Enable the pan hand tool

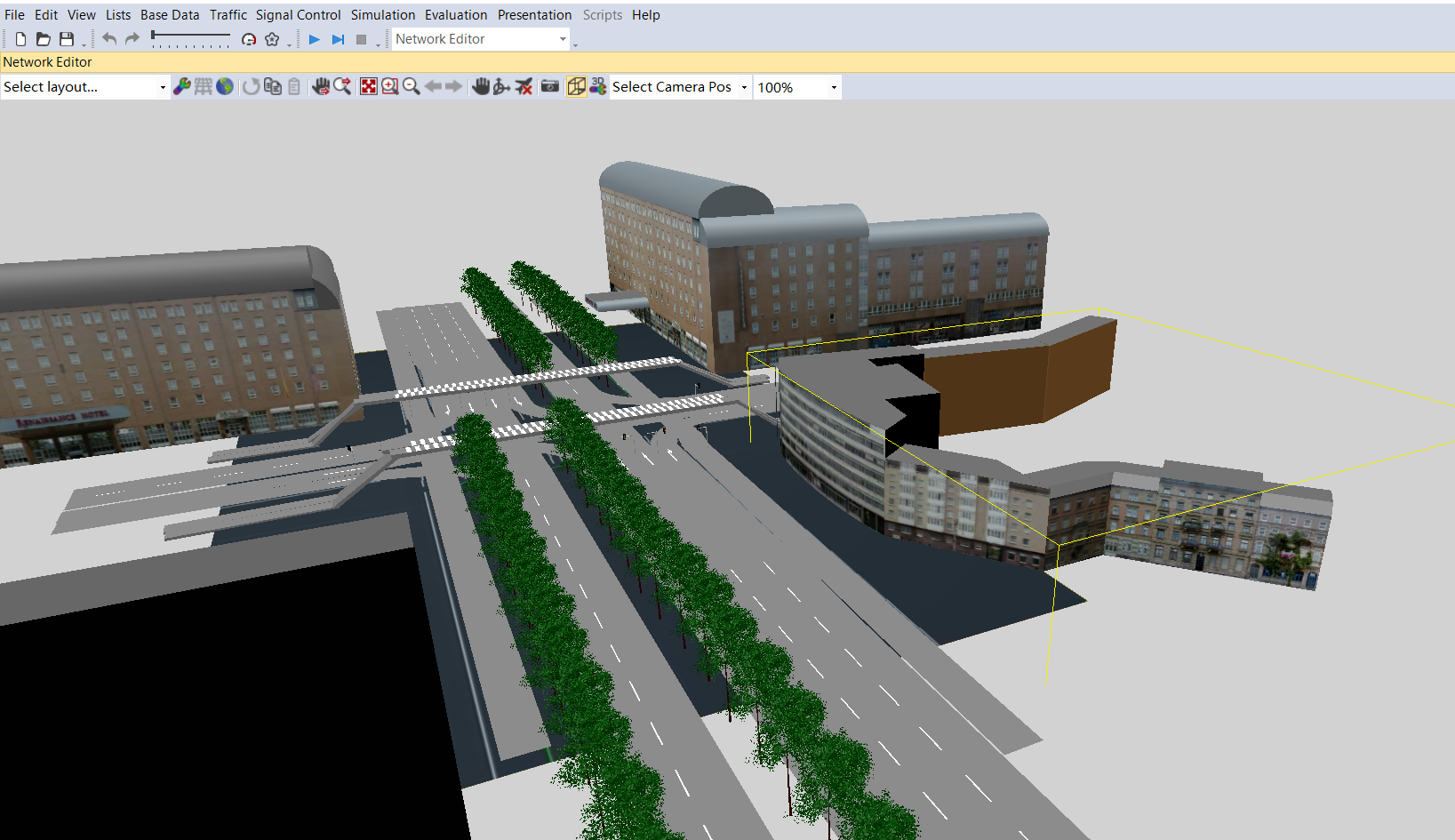coord(481,86)
